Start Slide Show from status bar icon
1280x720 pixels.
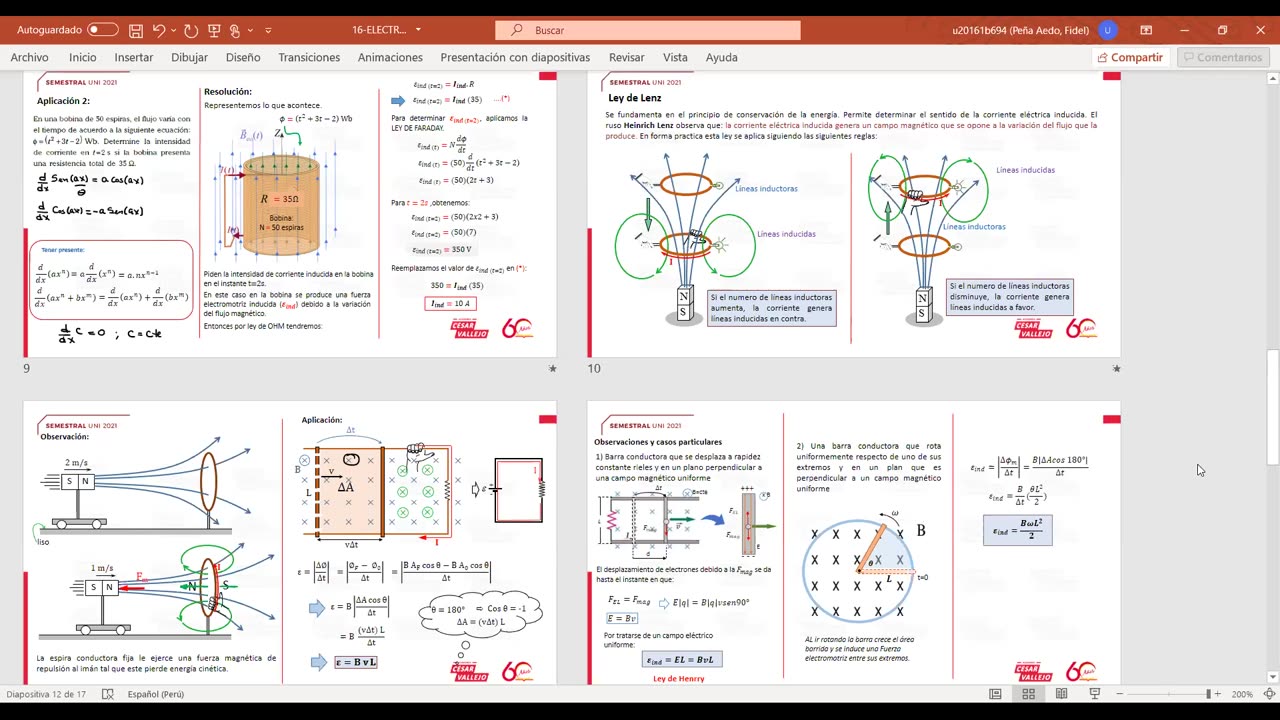pyautogui.click(x=1094, y=694)
